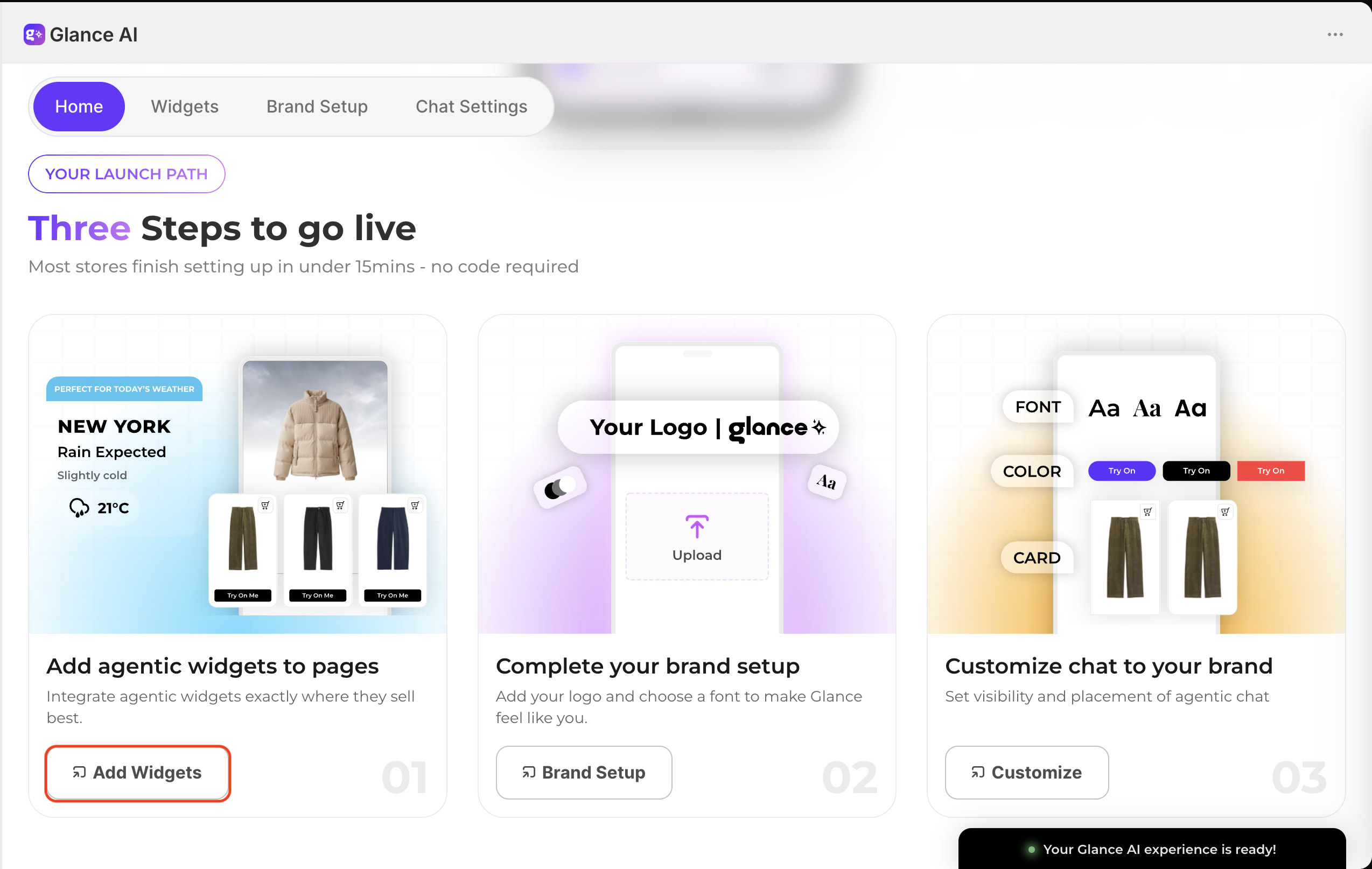
Task: Go to the Brand Setup tab
Action: [x=317, y=107]
